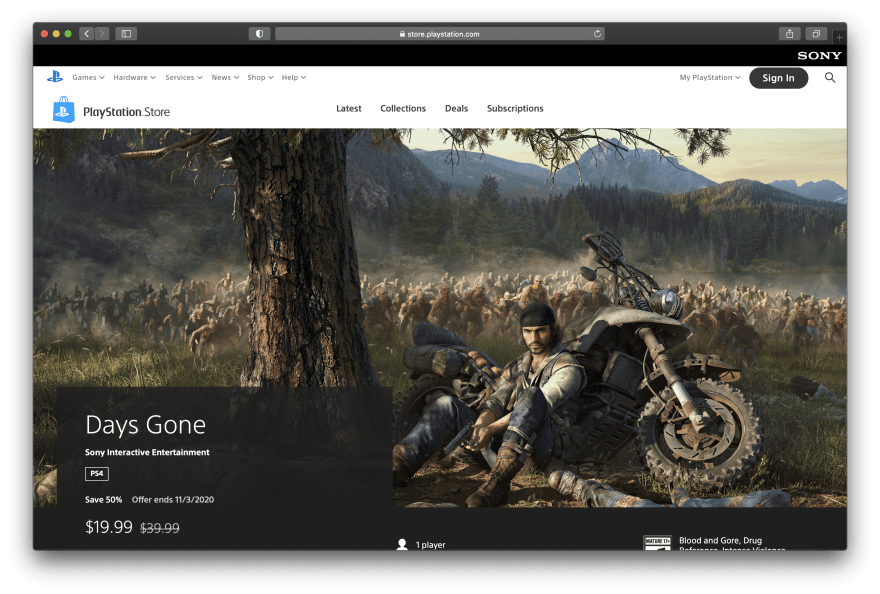This screenshot has width=880, height=594.
Task: Open Safari's share menu icon
Action: click(789, 34)
